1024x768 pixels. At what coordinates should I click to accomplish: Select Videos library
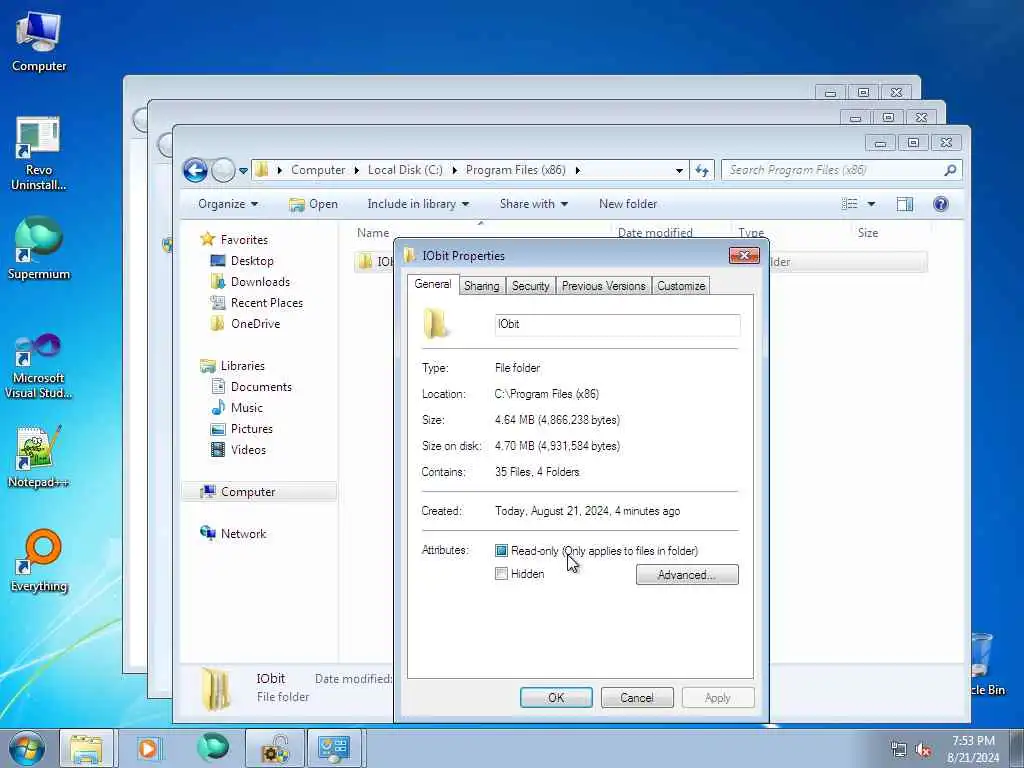pyautogui.click(x=238, y=449)
